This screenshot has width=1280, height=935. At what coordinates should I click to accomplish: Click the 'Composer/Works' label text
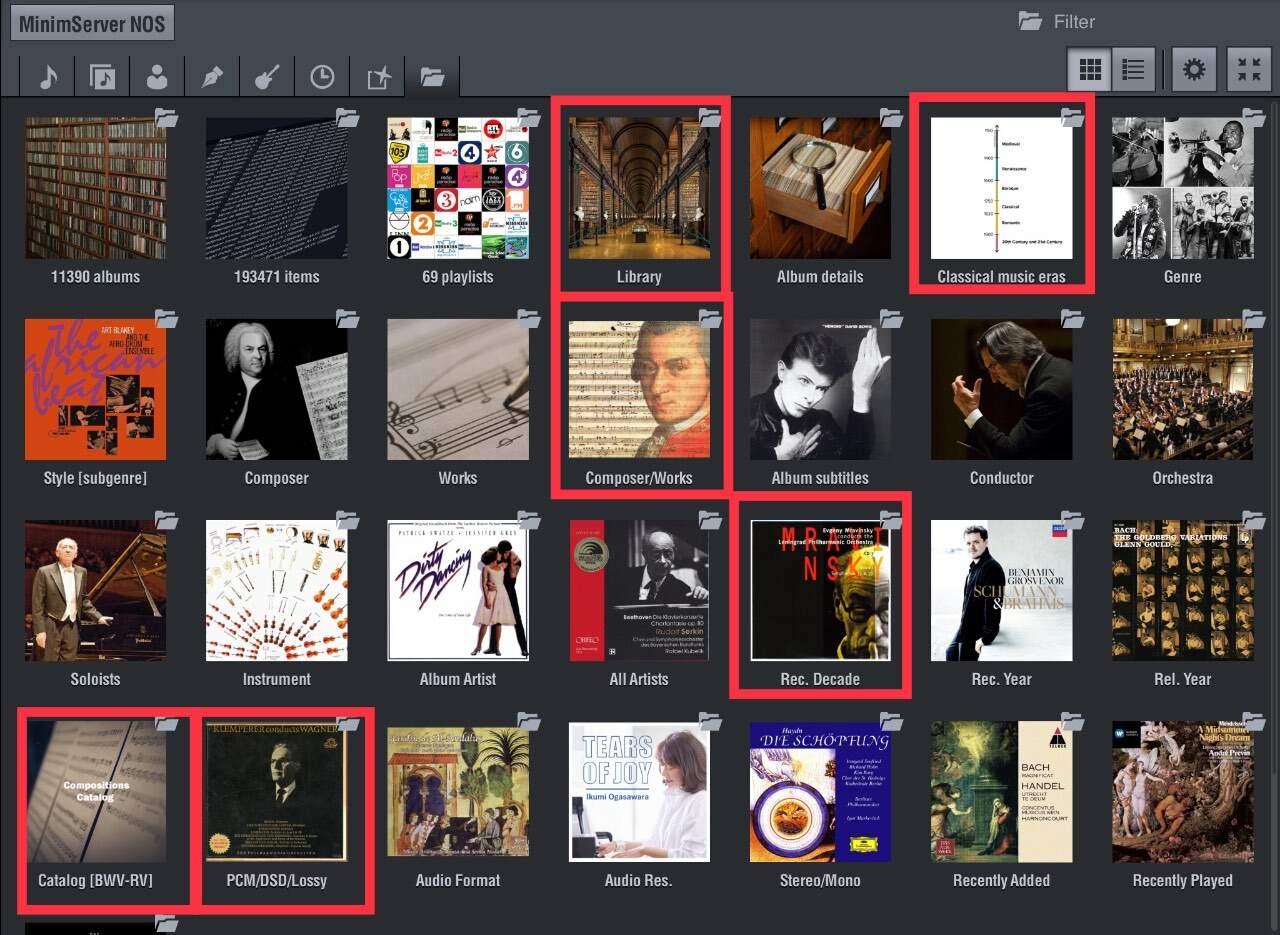coord(639,478)
